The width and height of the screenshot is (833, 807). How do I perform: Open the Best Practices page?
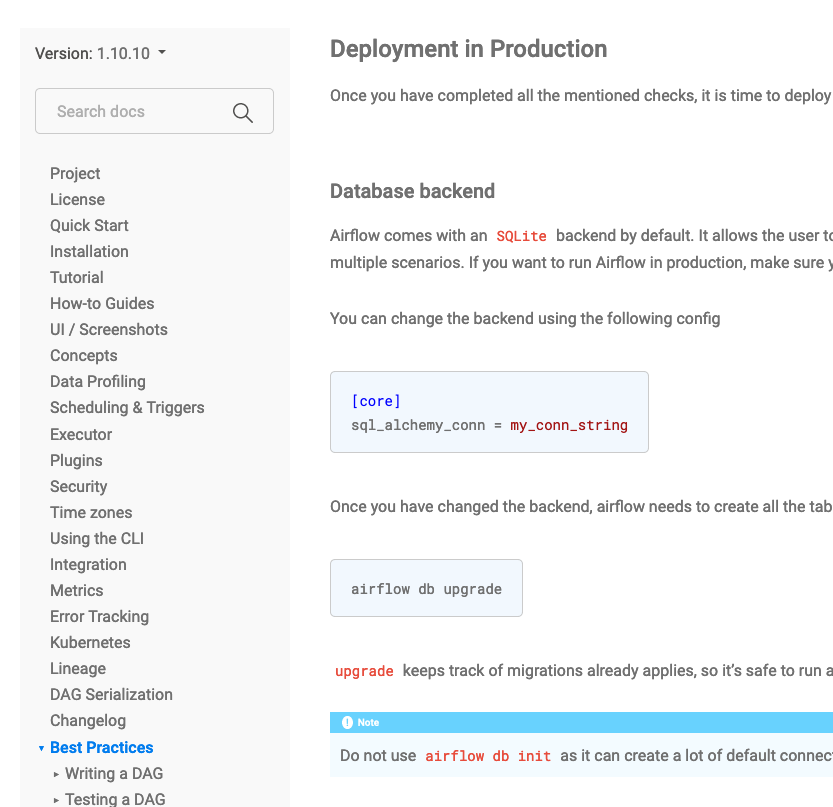tap(102, 747)
